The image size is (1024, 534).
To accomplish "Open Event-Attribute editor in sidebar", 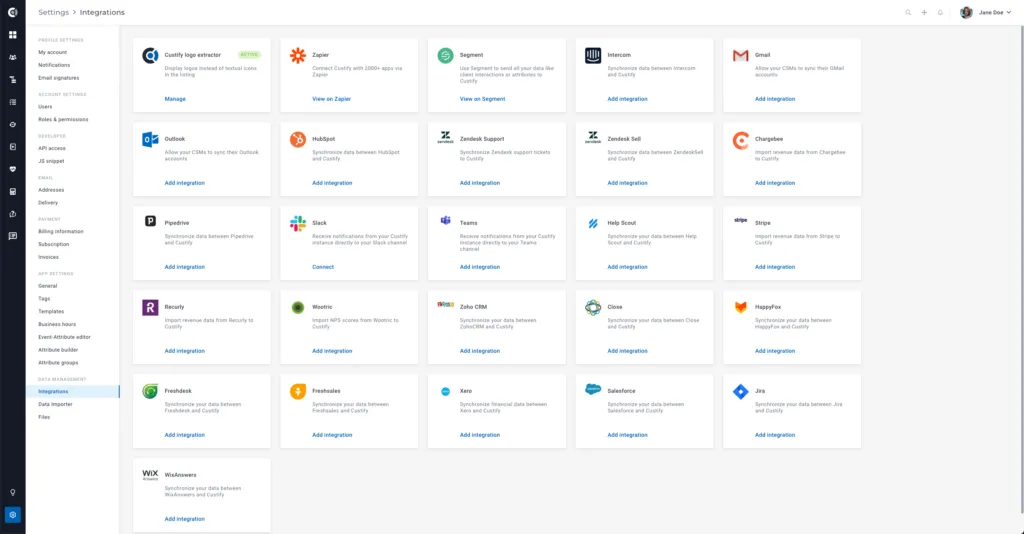I will [65, 337].
